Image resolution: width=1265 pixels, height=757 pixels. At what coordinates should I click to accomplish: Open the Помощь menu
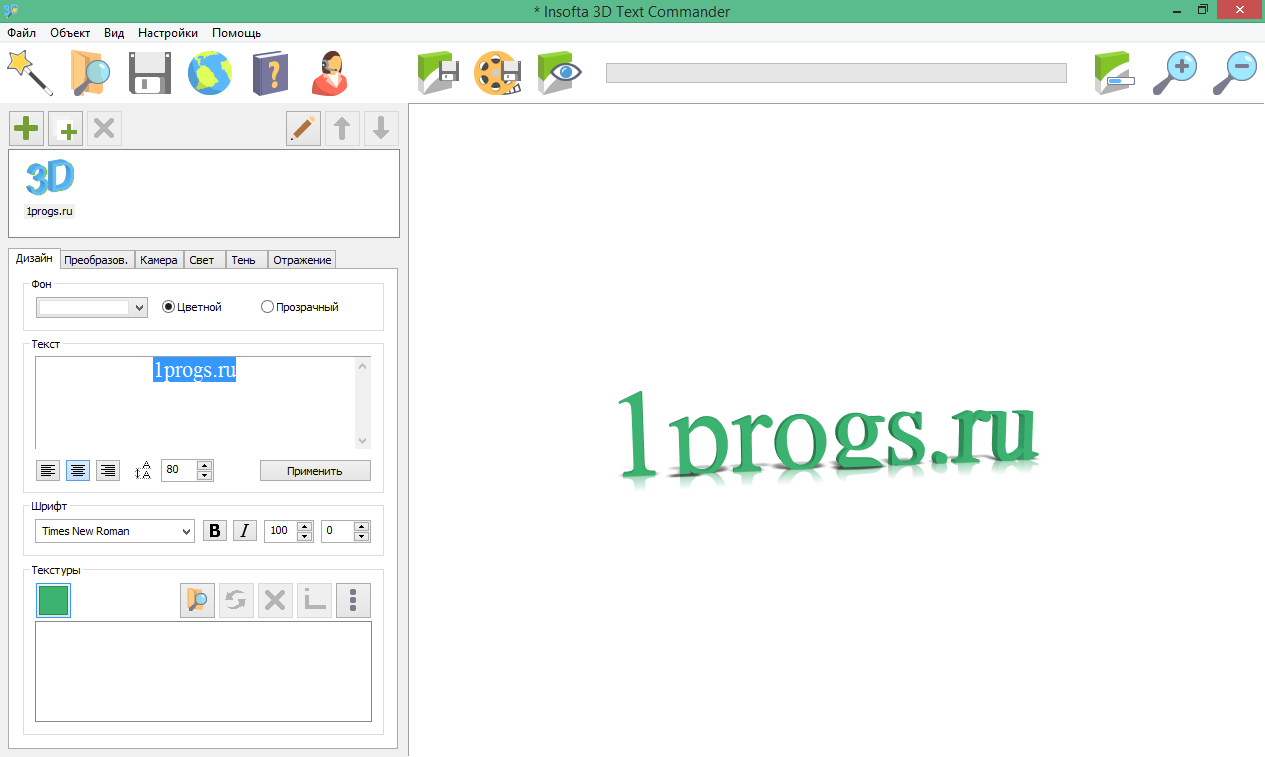coord(236,33)
